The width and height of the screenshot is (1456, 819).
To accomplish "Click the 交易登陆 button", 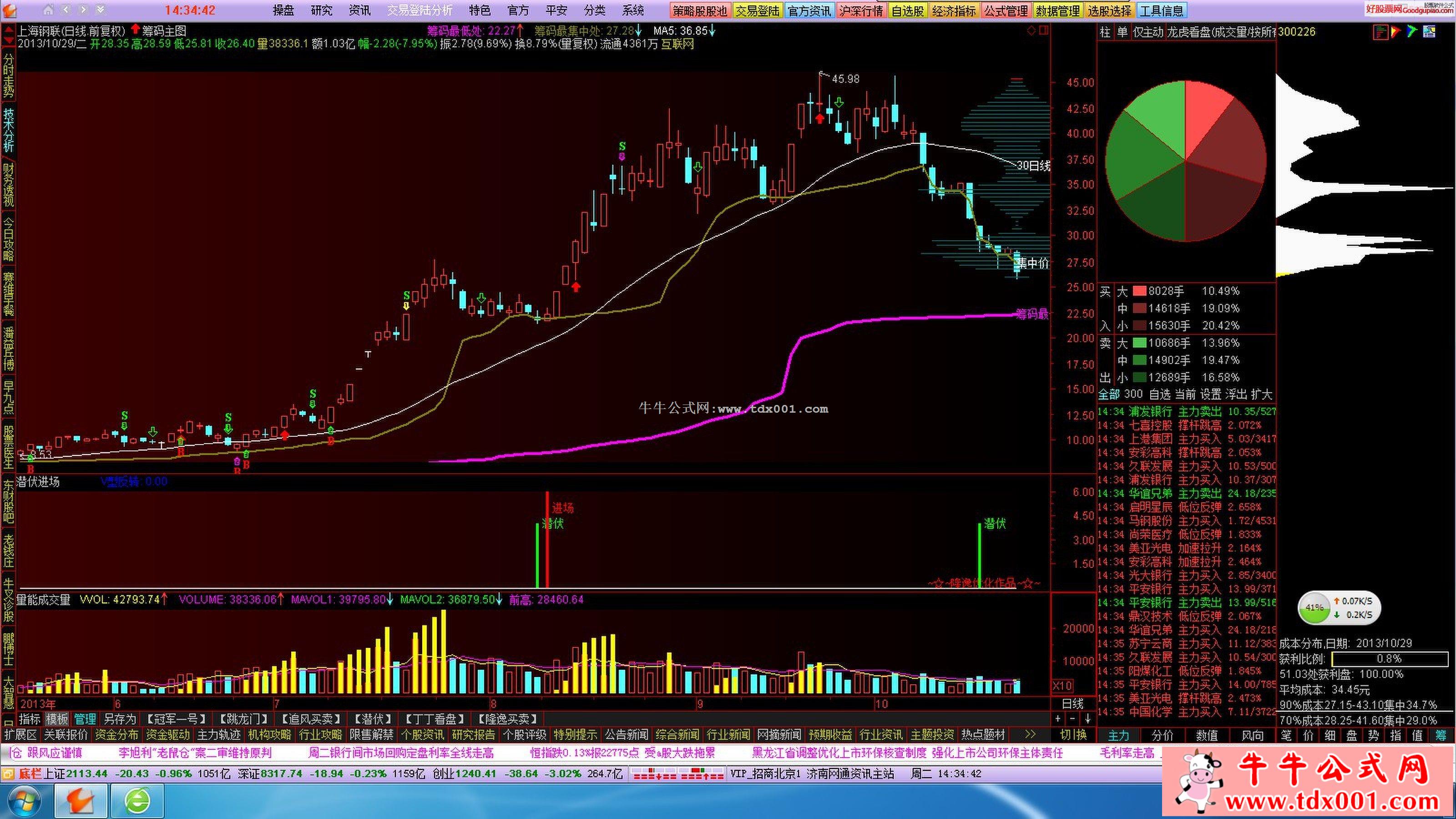I will [x=758, y=11].
